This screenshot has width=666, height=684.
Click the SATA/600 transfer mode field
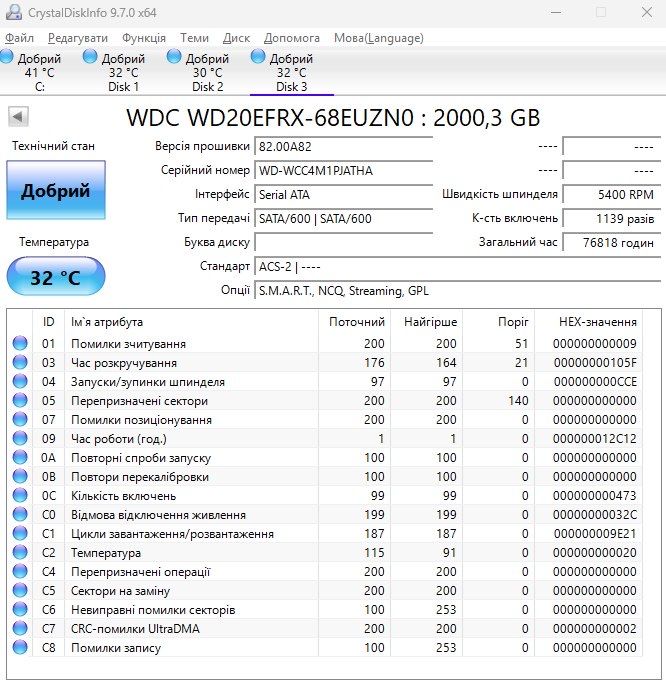point(344,218)
